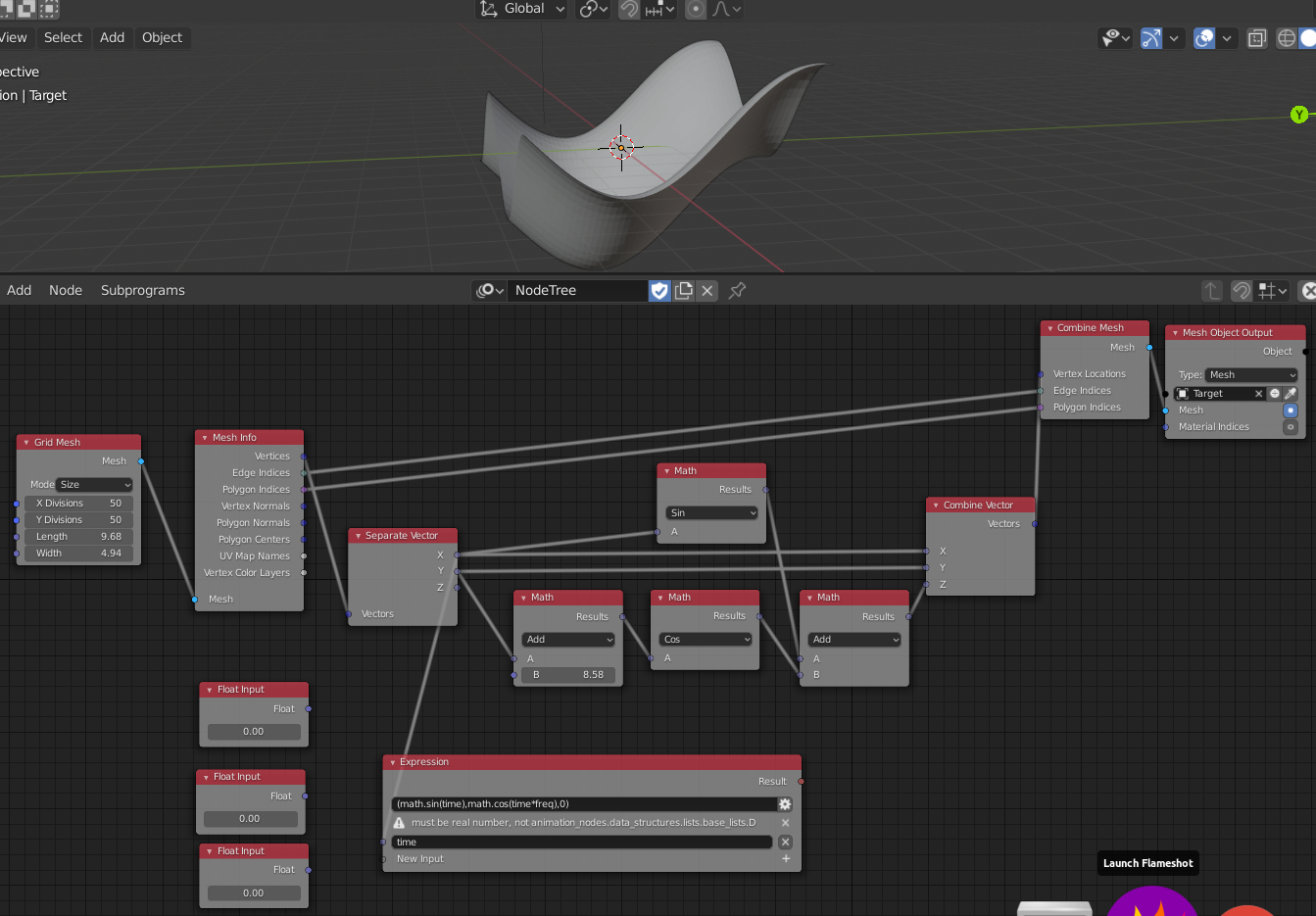This screenshot has height=916, width=1316.
Task: Open the Sin operation dropdown in the Math node
Action: click(710, 511)
